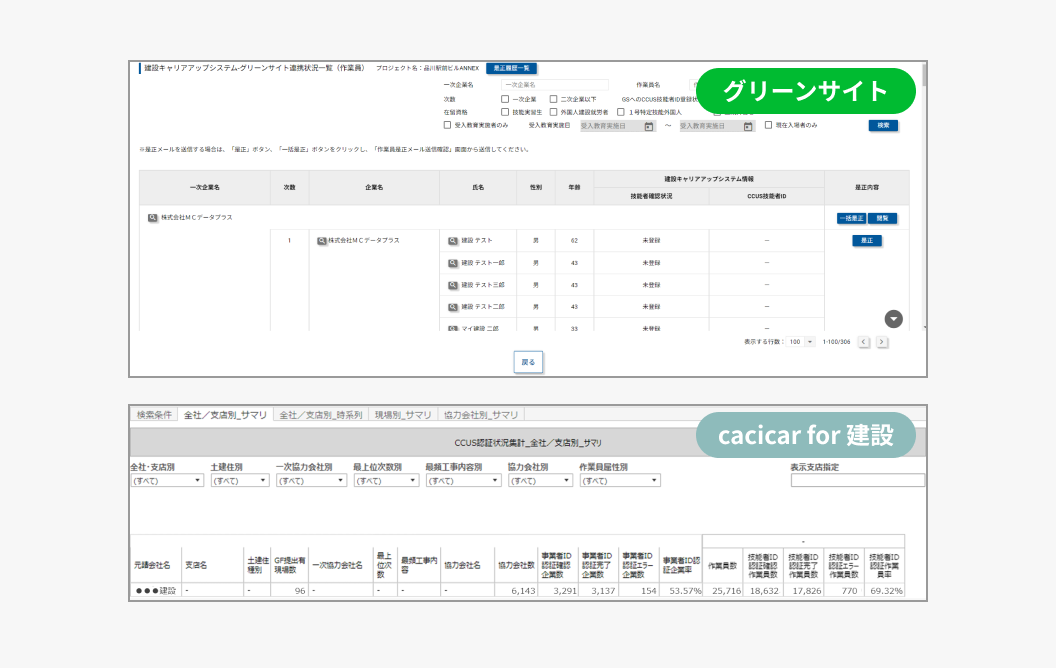Click the magnifier icon for 建設 テスト三郎
The image size is (1056, 668).
[453, 286]
